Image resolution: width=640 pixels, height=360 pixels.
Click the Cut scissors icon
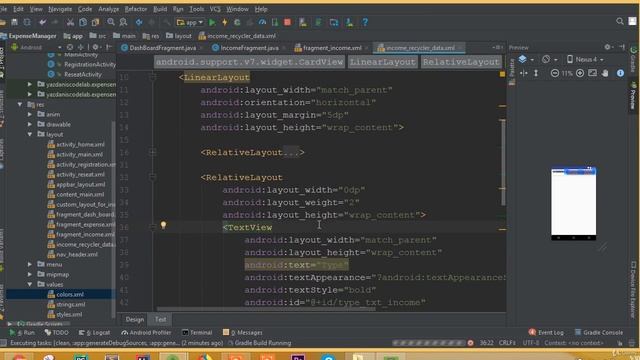70,22
